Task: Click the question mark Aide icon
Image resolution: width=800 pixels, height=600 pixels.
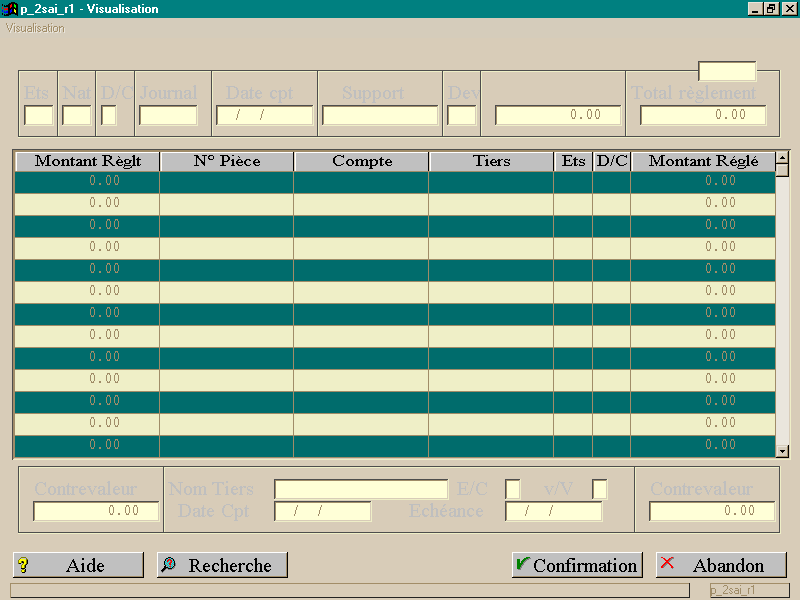Action: click(x=23, y=565)
